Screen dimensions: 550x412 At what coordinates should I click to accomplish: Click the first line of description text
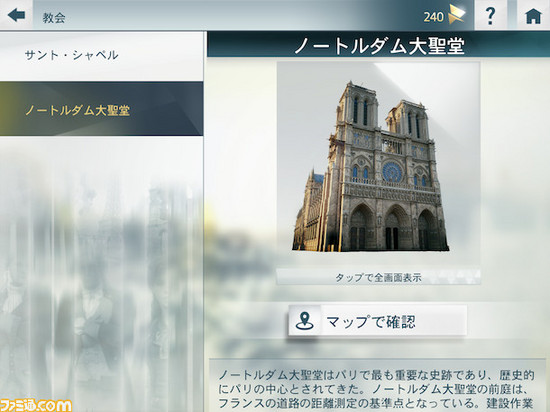[376, 375]
